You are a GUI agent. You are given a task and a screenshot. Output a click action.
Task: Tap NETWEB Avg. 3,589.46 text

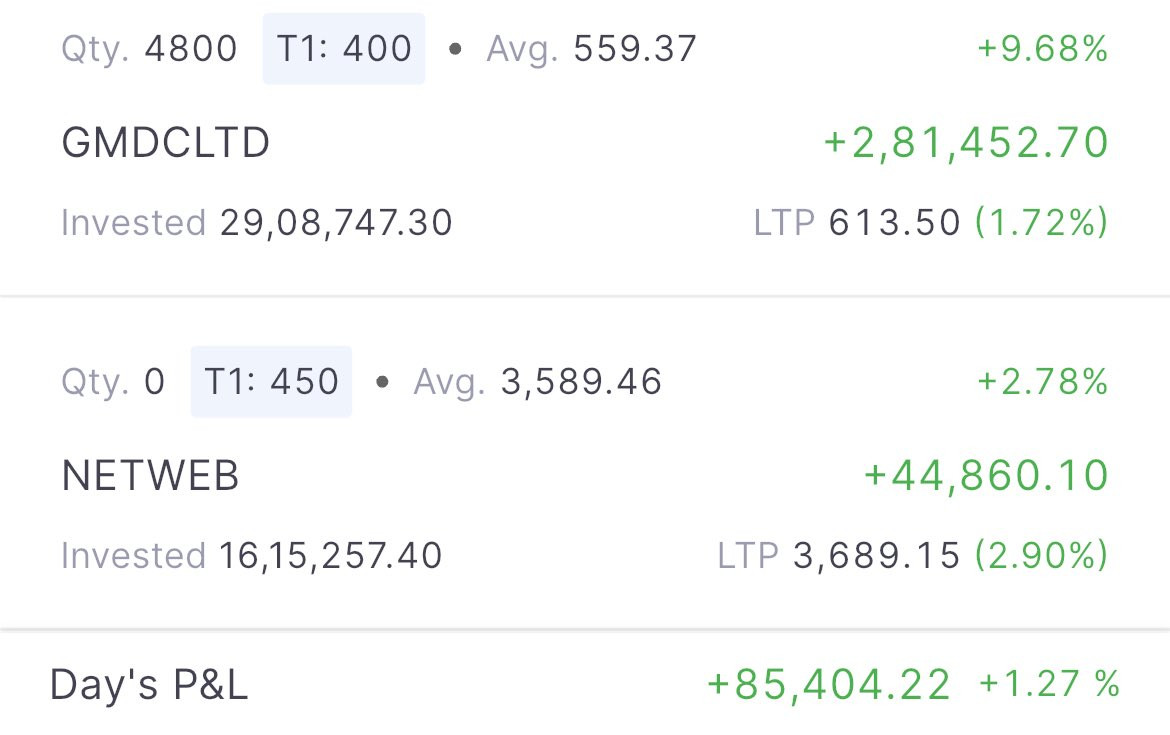point(537,382)
